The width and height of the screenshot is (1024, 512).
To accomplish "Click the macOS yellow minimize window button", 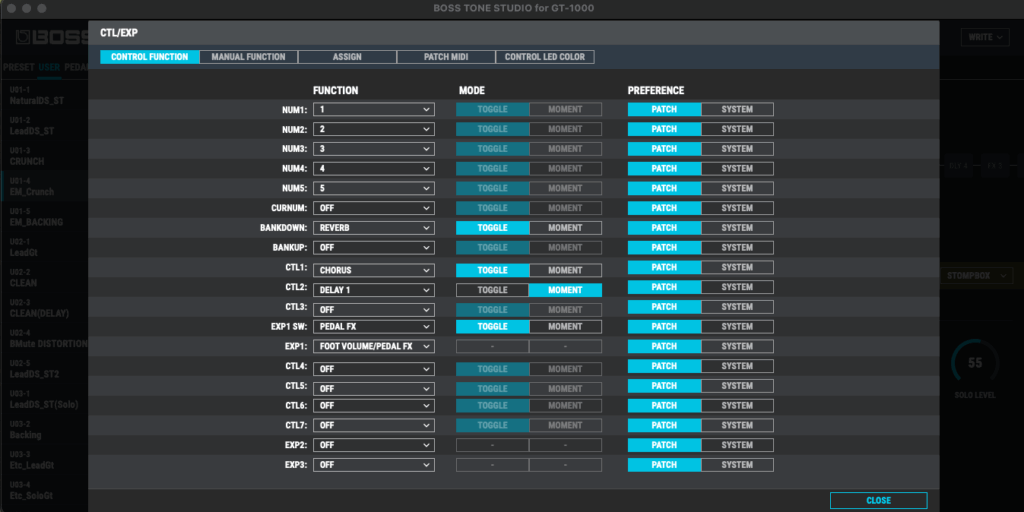I will [x=27, y=8].
